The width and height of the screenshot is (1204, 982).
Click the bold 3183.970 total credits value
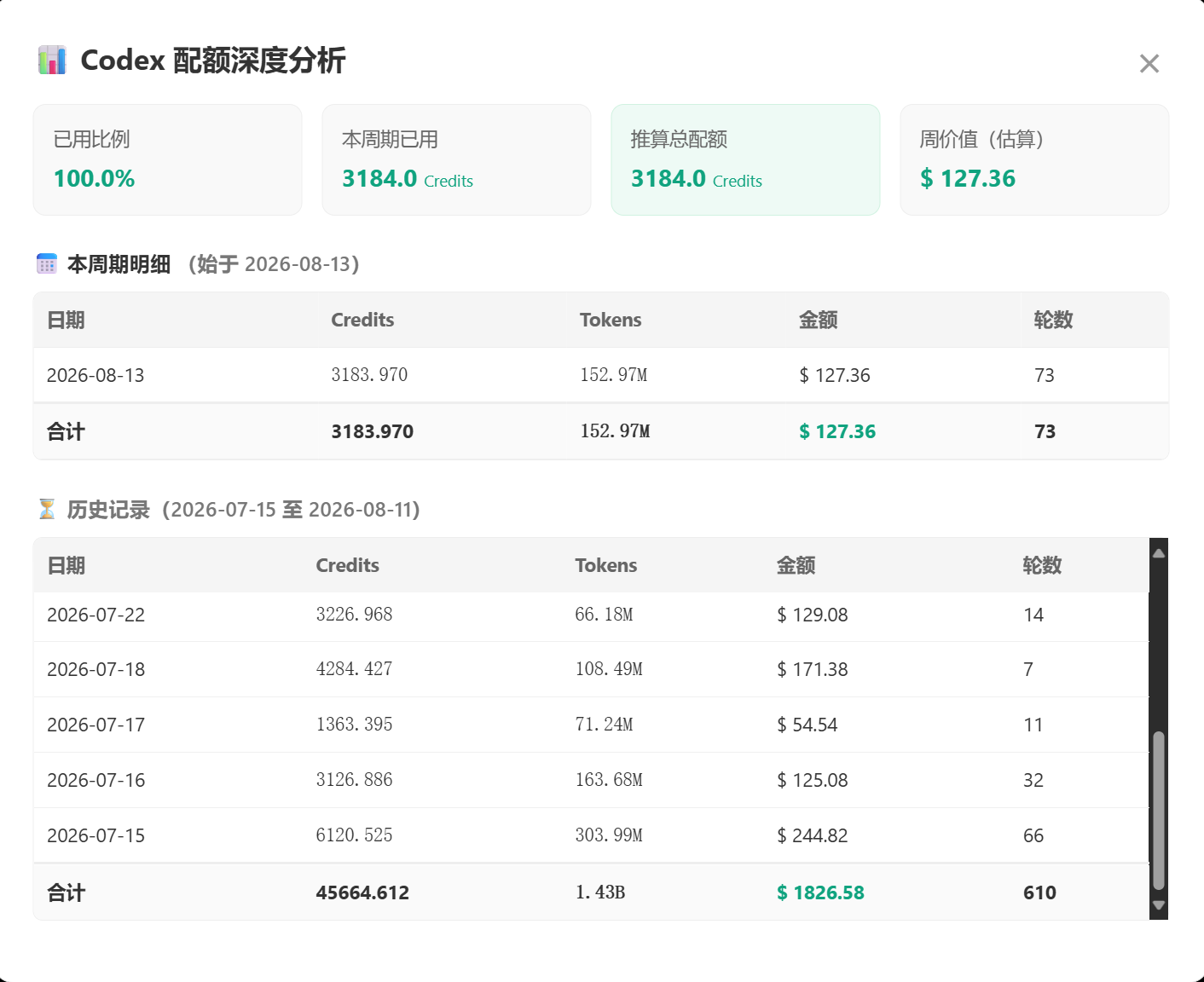373,432
